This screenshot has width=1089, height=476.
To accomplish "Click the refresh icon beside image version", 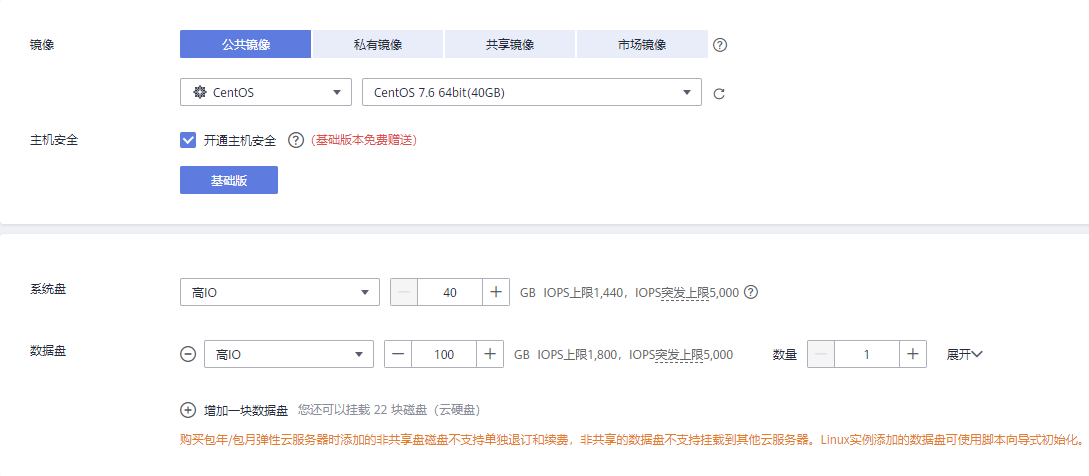I will [720, 93].
